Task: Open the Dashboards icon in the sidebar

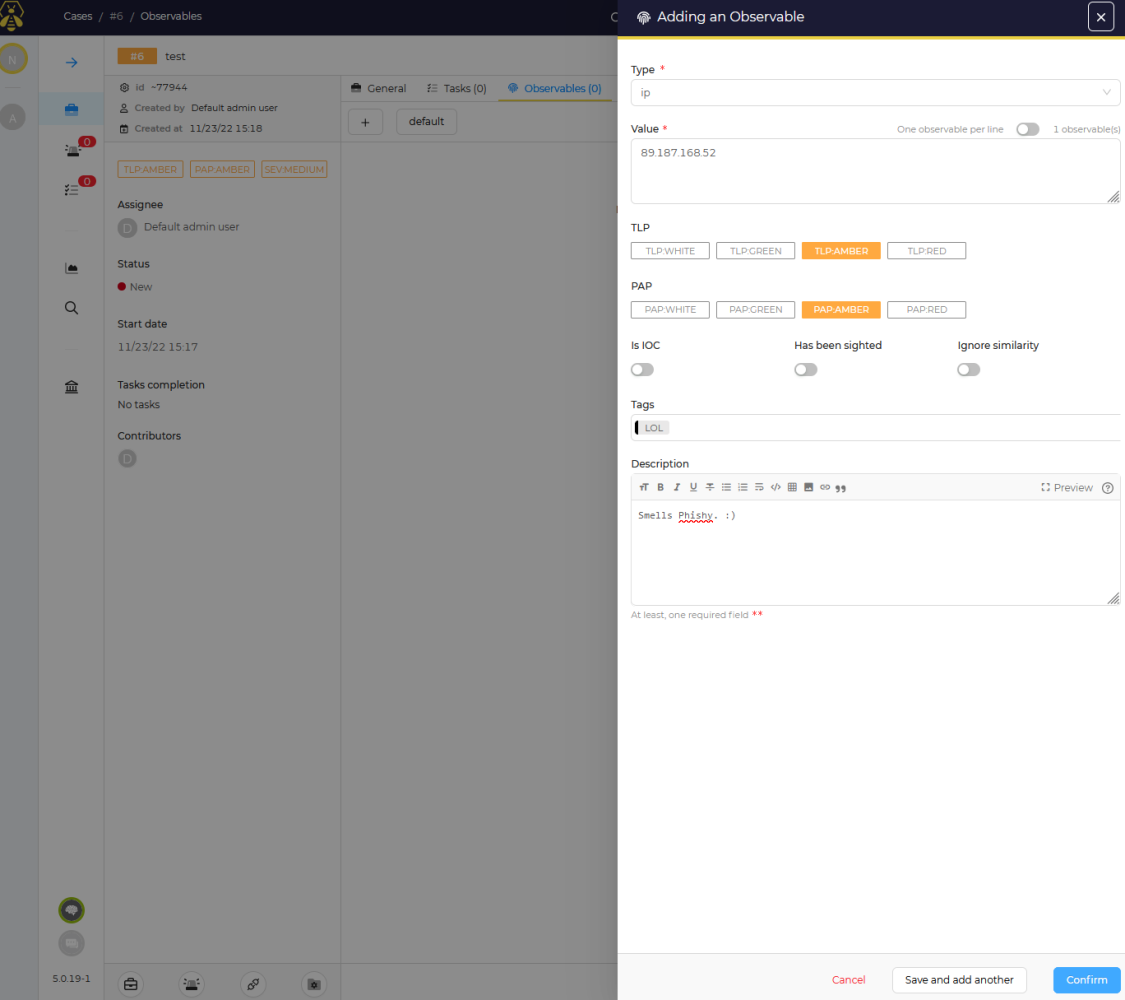Action: [x=71, y=267]
